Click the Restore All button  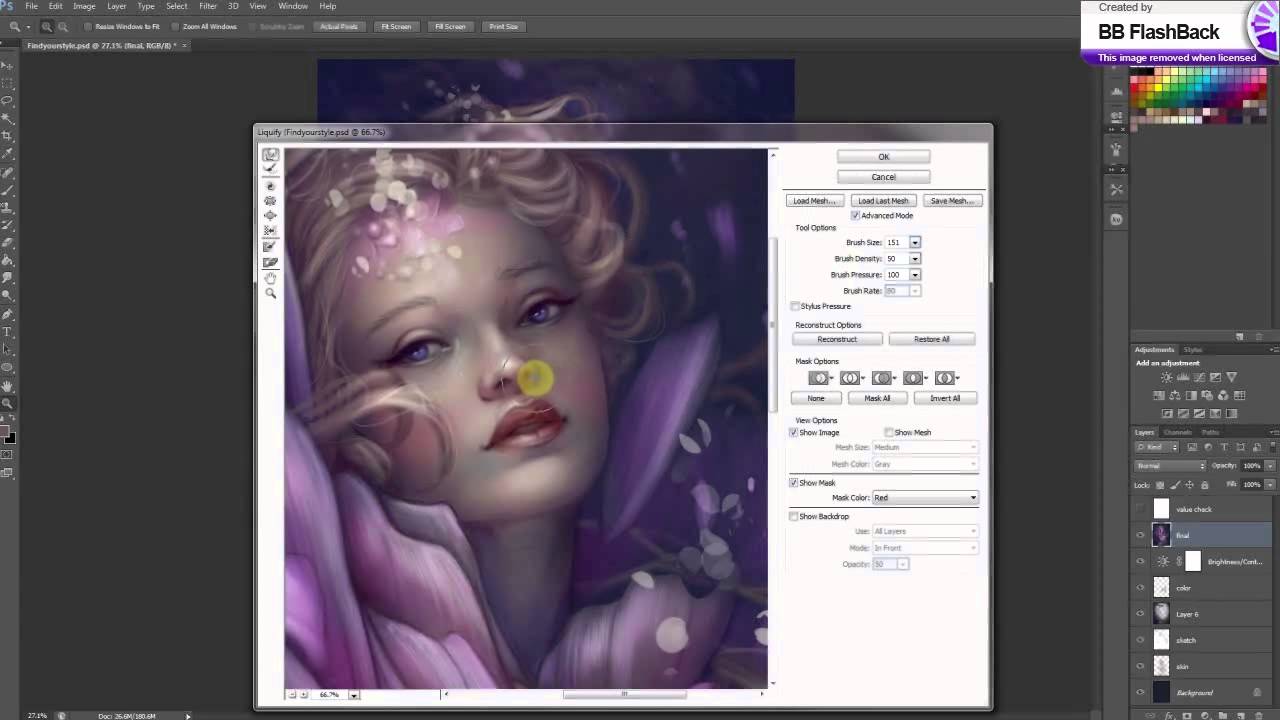coord(932,339)
